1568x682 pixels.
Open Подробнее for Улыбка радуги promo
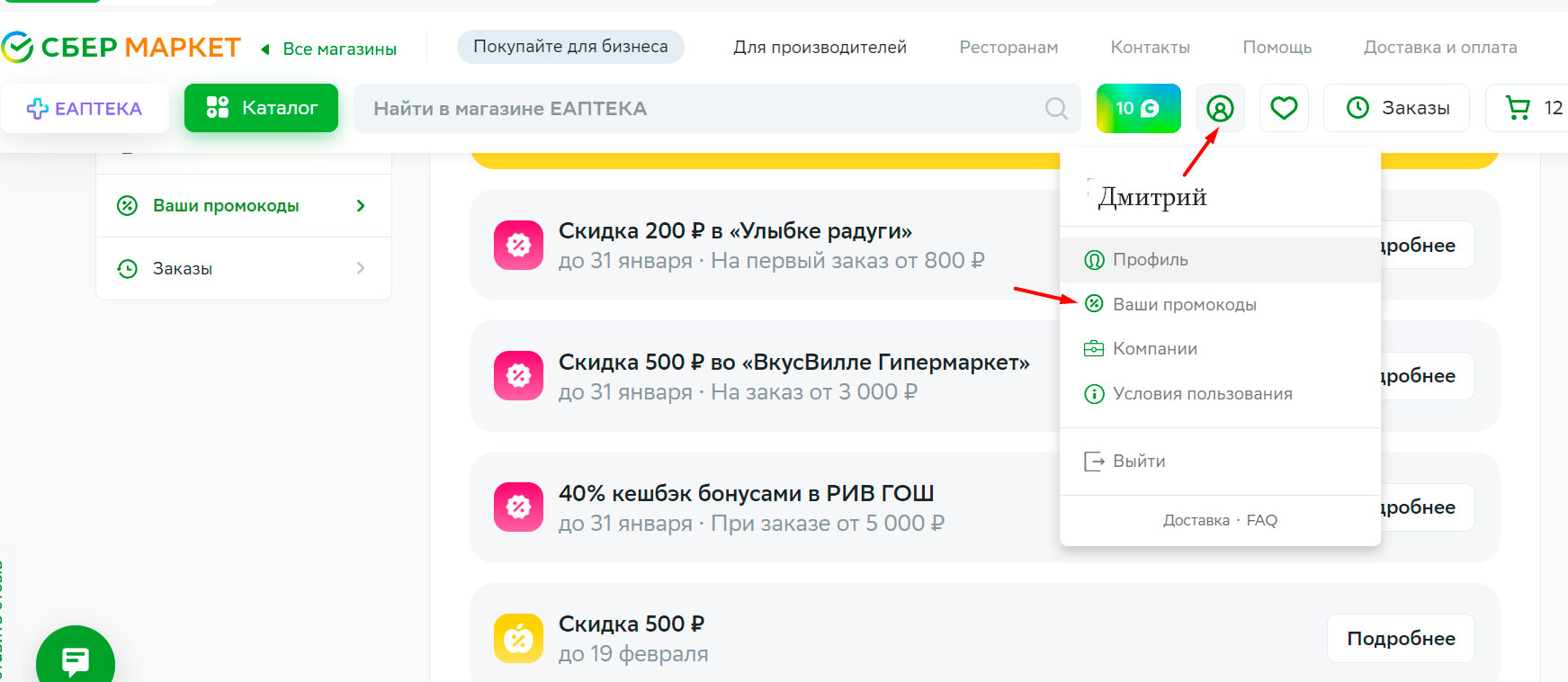pos(1428,245)
